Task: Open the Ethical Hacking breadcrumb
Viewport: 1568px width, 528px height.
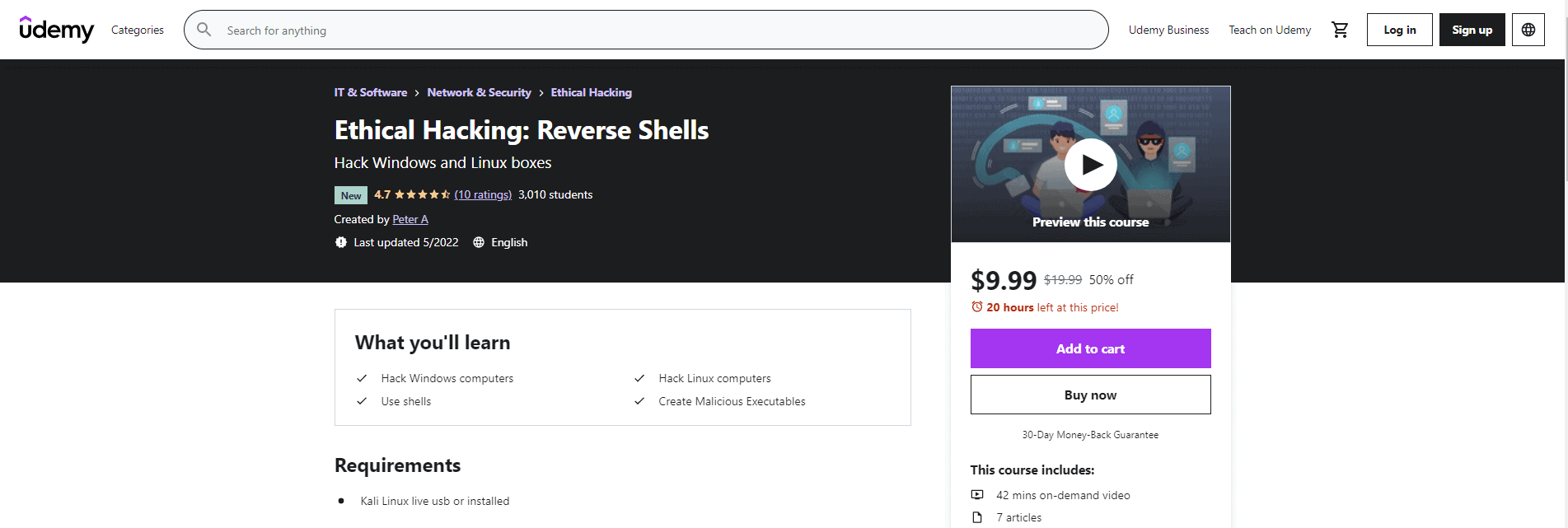Action: pos(591,92)
